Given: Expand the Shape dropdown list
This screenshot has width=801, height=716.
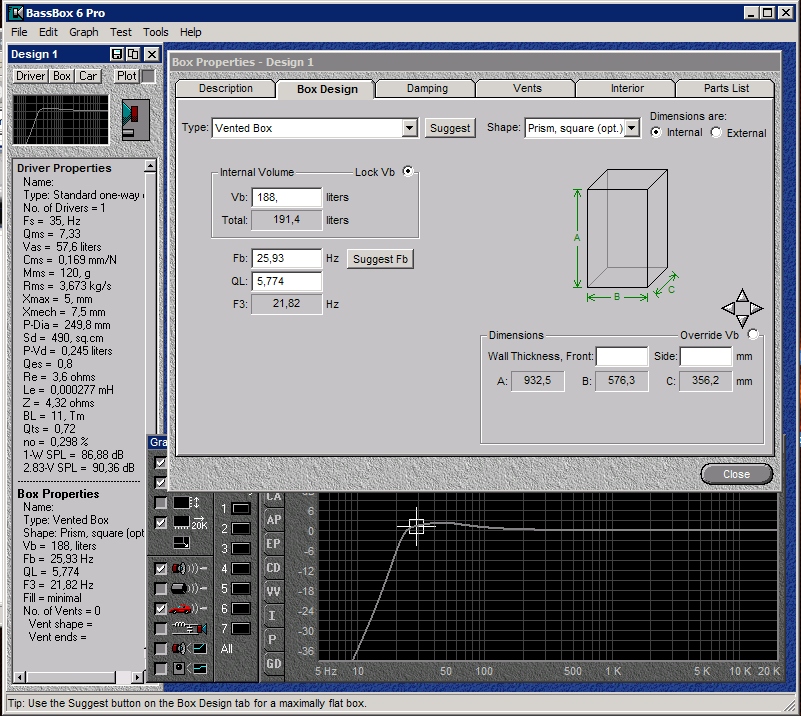Looking at the screenshot, I should 632,128.
